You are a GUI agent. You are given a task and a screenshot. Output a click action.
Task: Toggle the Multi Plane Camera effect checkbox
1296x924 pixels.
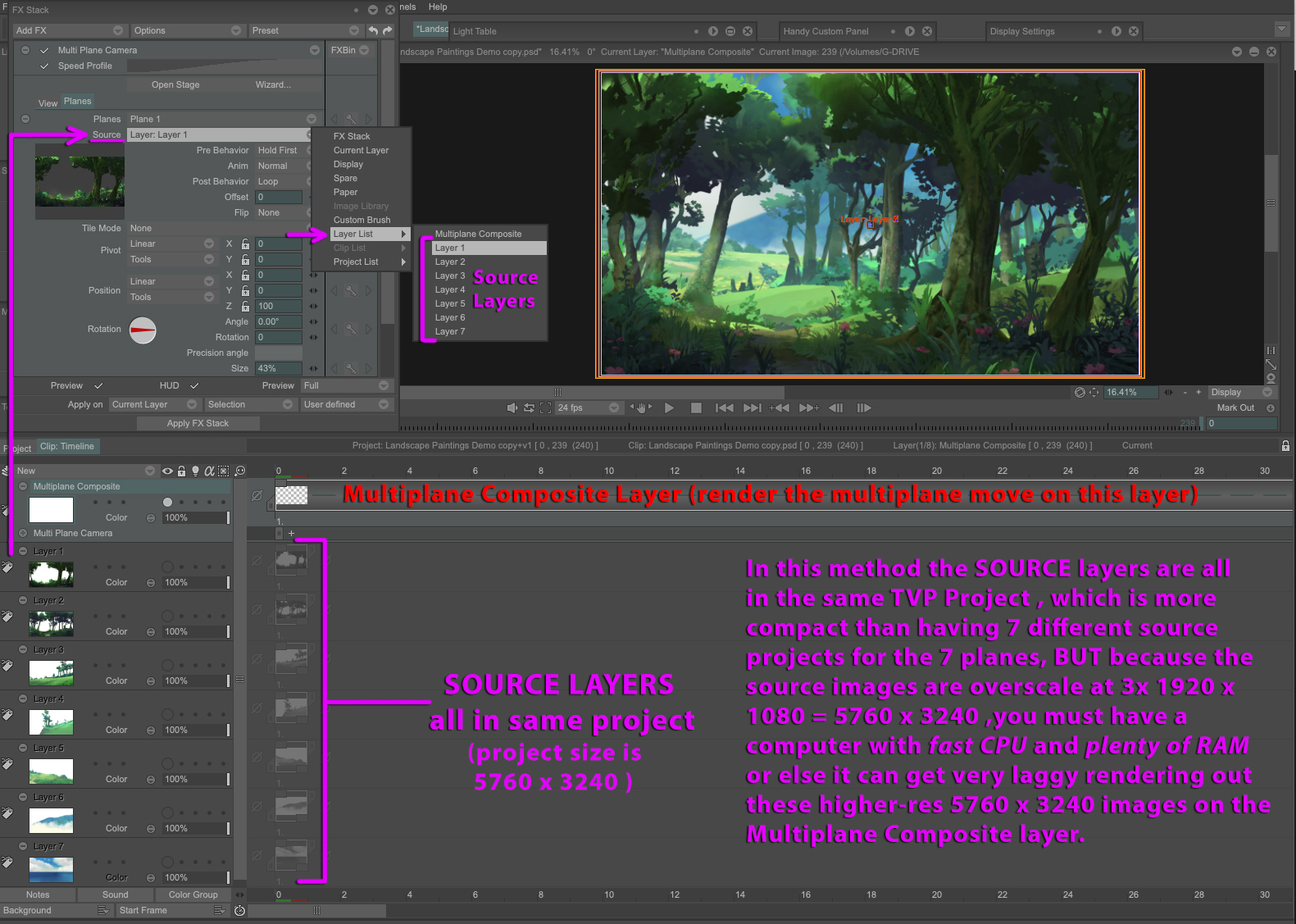point(44,50)
